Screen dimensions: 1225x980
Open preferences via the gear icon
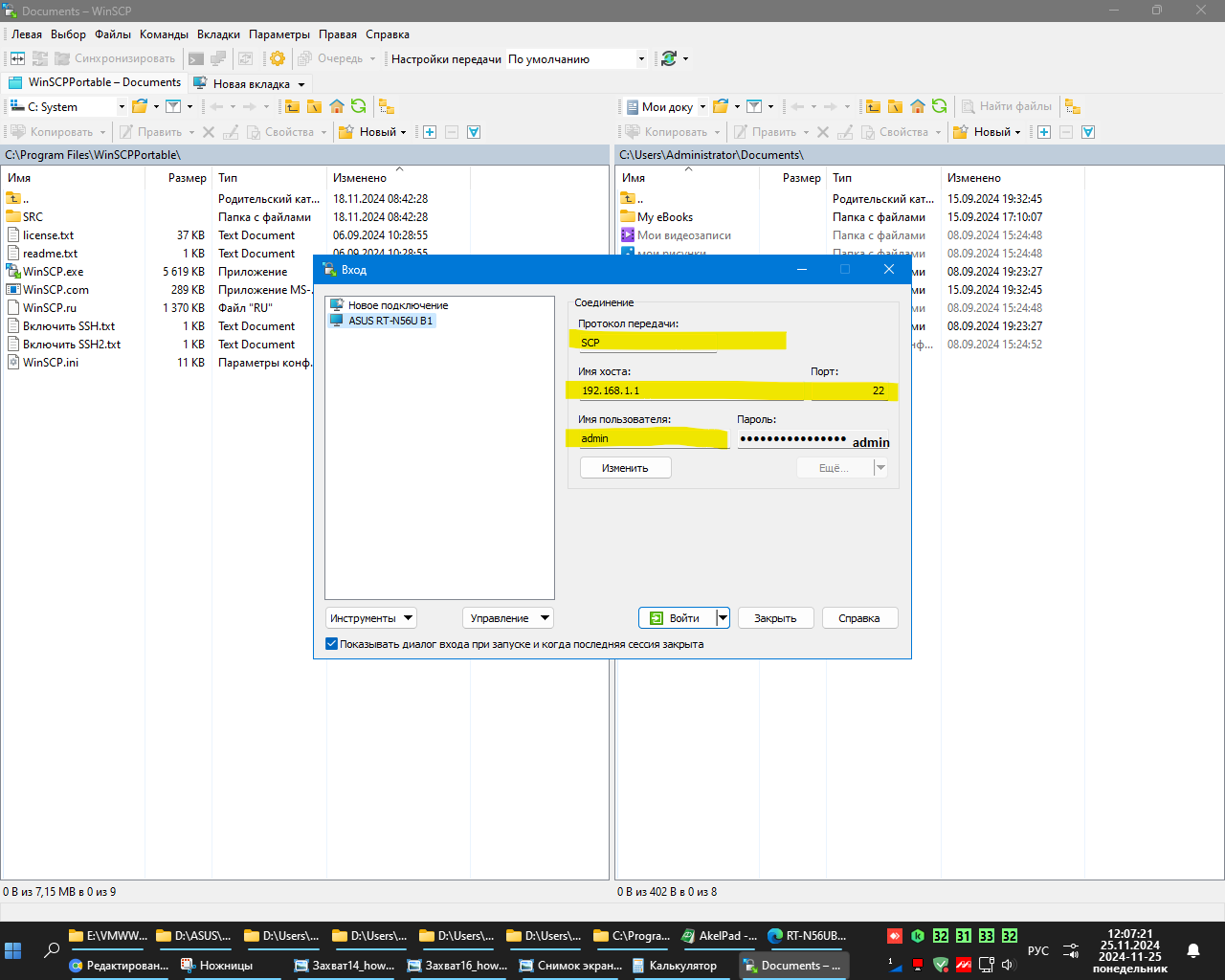coord(278,58)
